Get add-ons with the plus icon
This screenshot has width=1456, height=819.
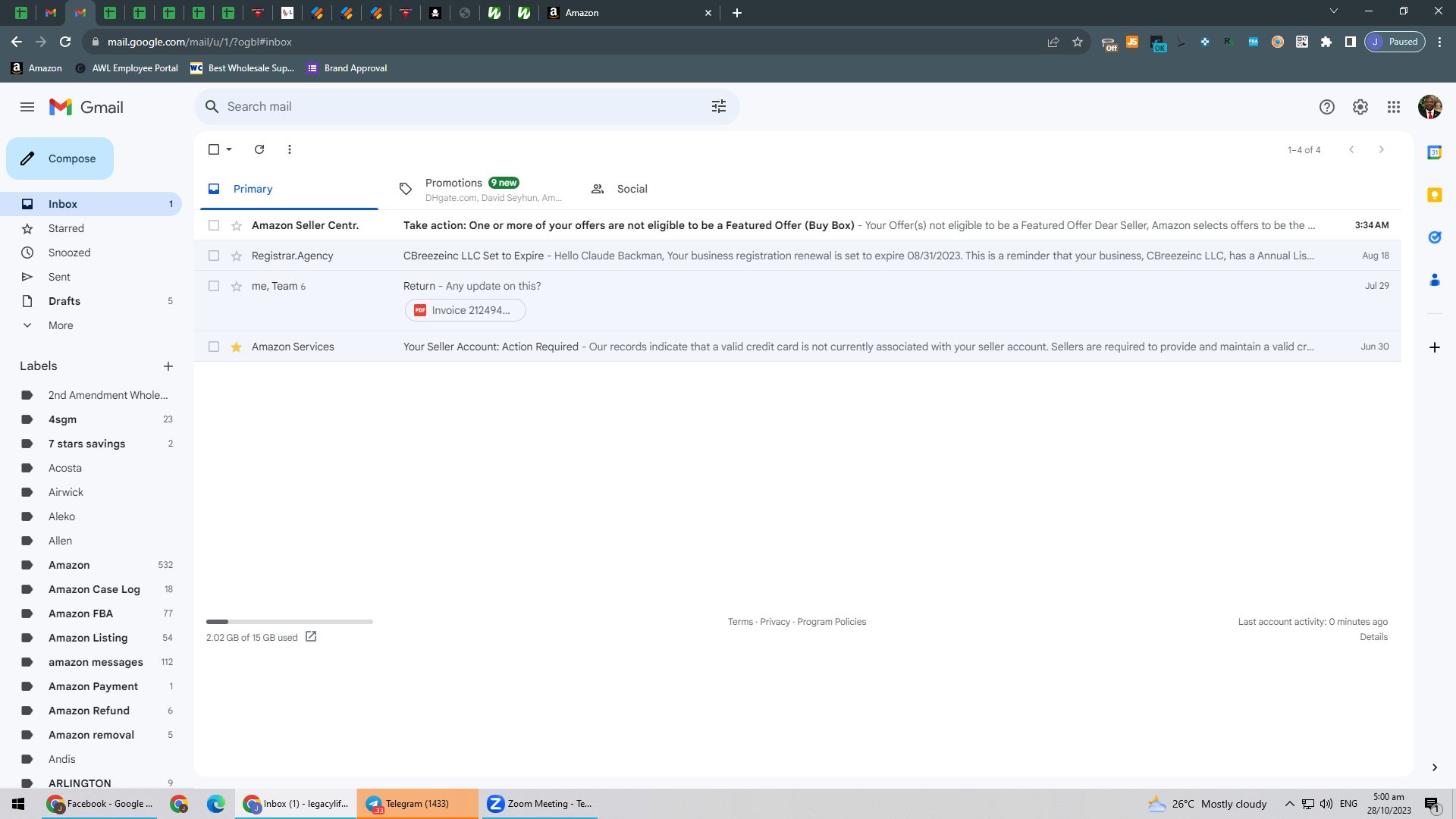click(x=1435, y=347)
